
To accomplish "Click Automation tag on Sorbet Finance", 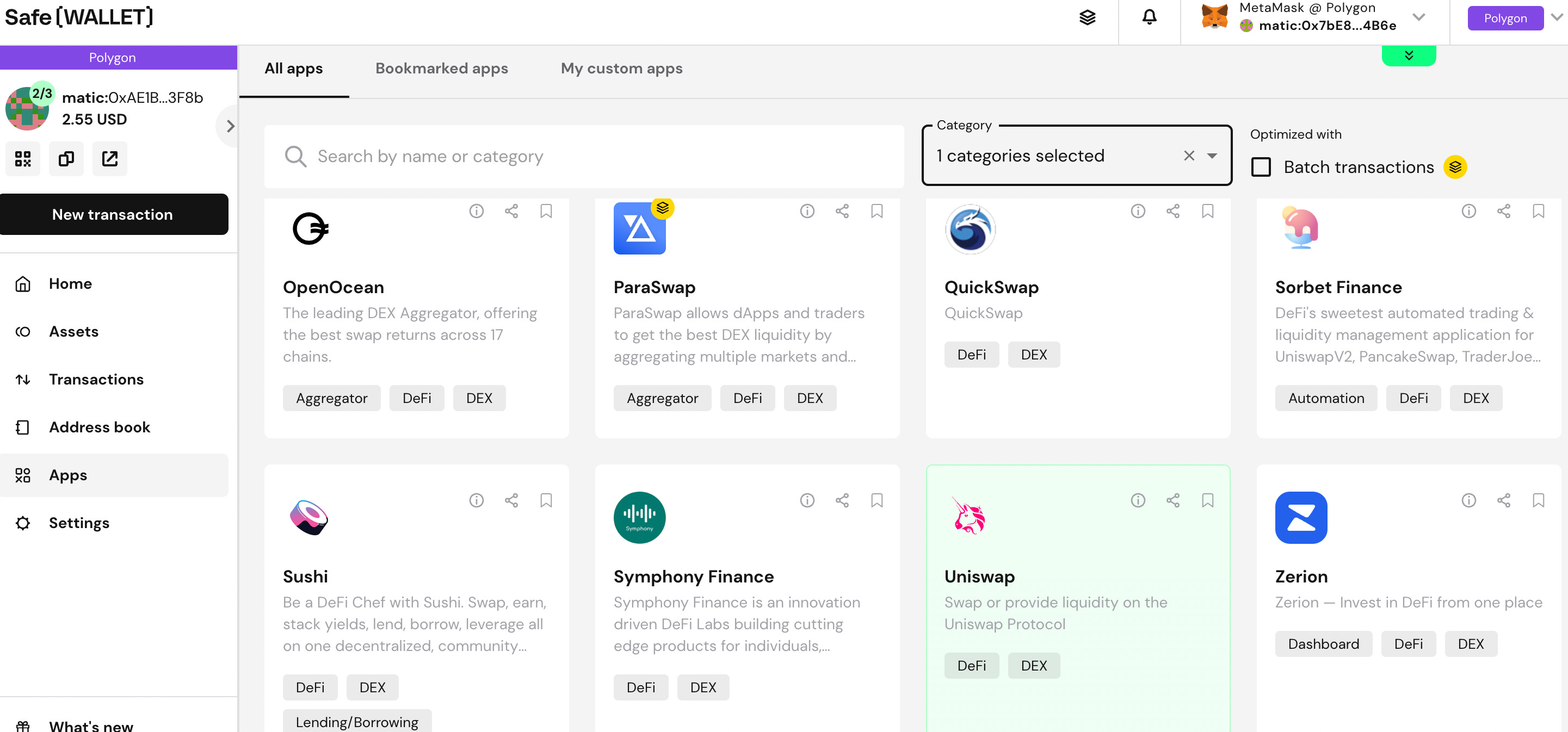I will coord(1326,398).
